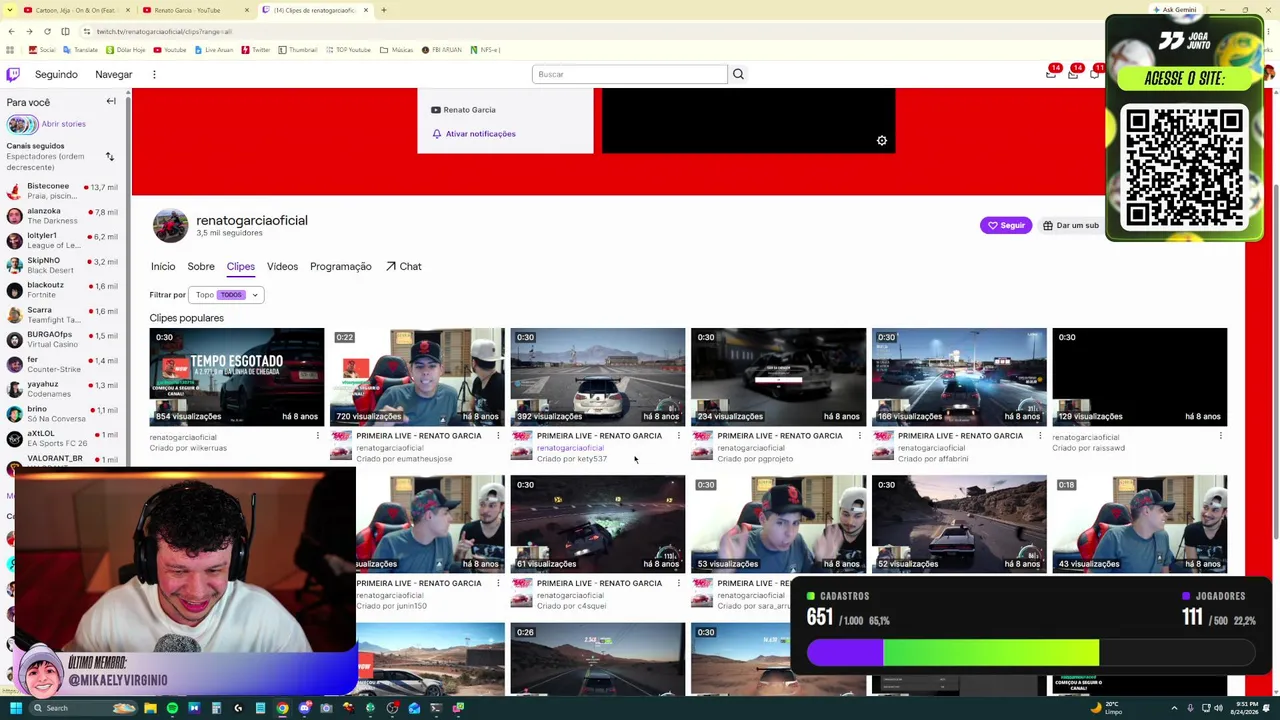Sort followed channels by viewers

tap(110, 157)
